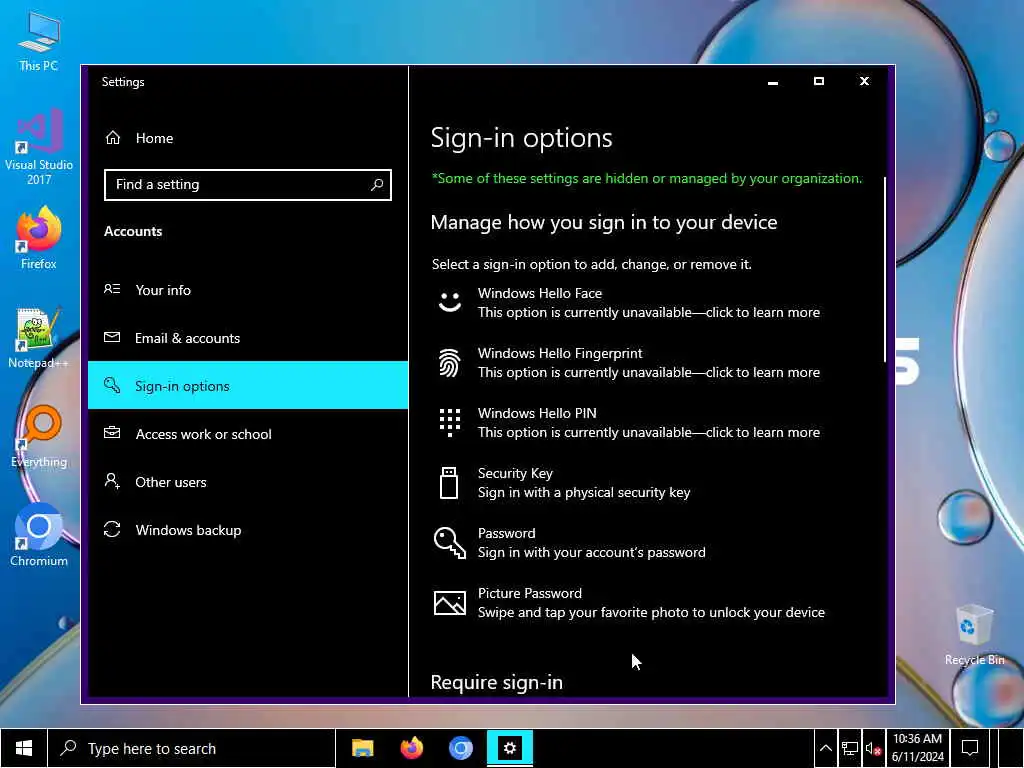
Task: Open Windows Start menu
Action: point(24,748)
